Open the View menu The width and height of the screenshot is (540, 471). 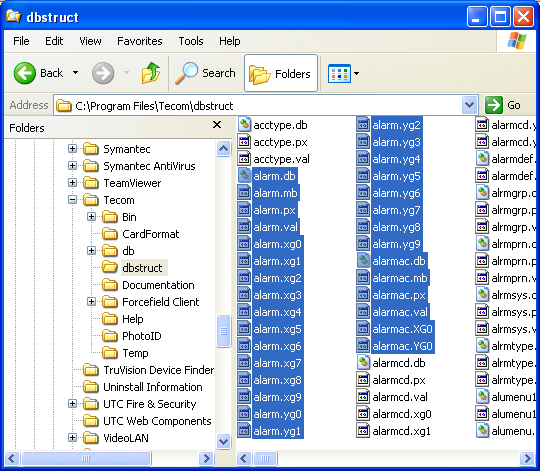[x=90, y=41]
